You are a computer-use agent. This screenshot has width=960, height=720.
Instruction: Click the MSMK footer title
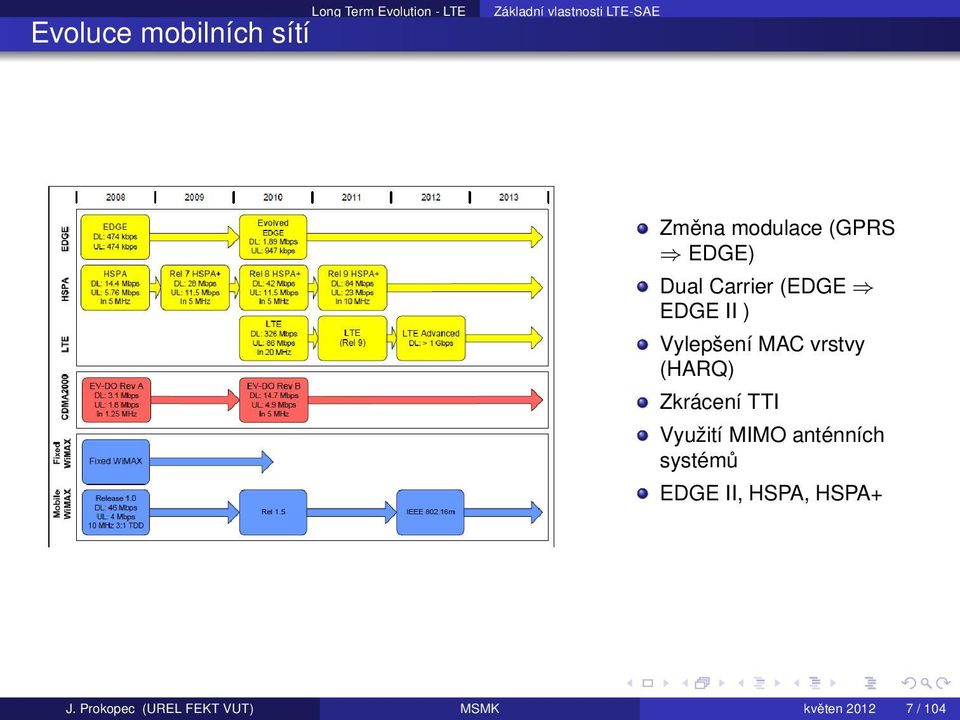(x=479, y=708)
